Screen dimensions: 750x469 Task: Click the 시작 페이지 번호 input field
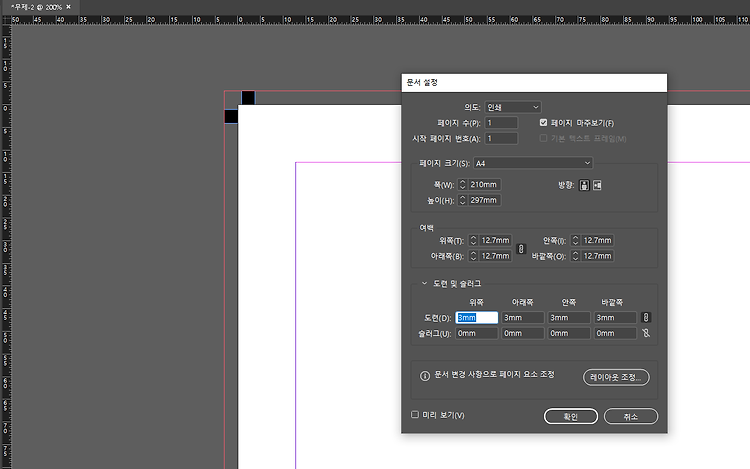click(501, 139)
